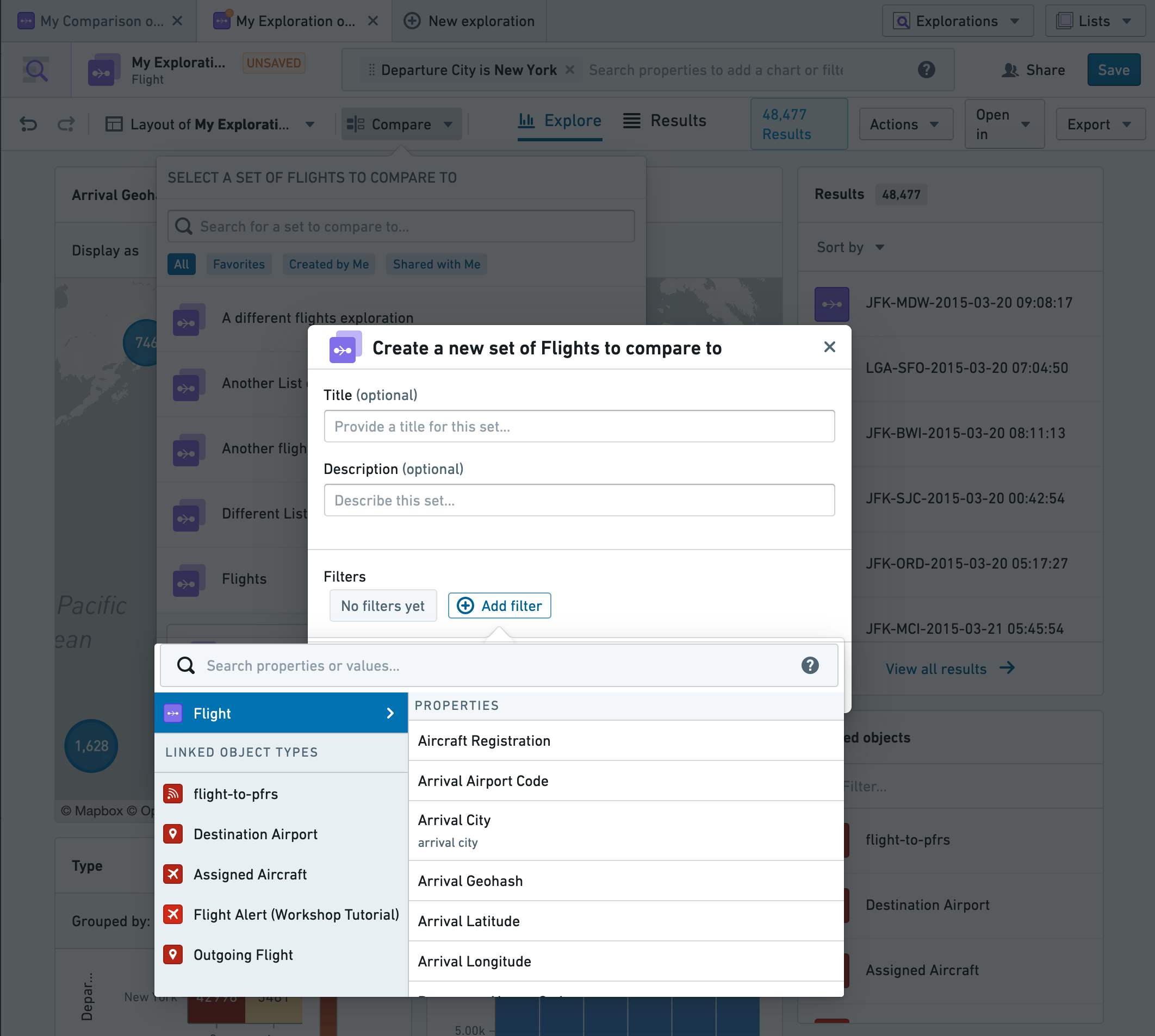Open the Explorations dropdown
Screen dimensions: 1155x1036
[x=958, y=21]
